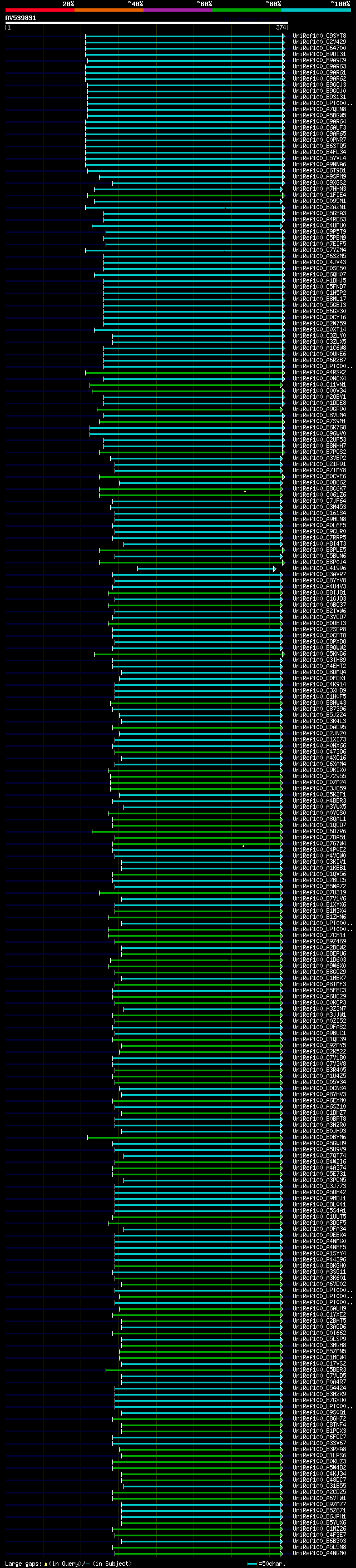Click the UniRef100_C7RRP5 entry
Screen dimensions: 356x1568
319,537
